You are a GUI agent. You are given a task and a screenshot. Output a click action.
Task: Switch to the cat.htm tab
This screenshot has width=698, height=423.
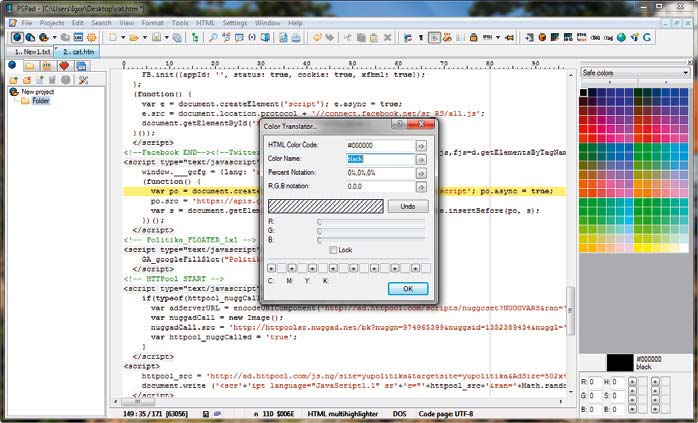[x=77, y=52]
